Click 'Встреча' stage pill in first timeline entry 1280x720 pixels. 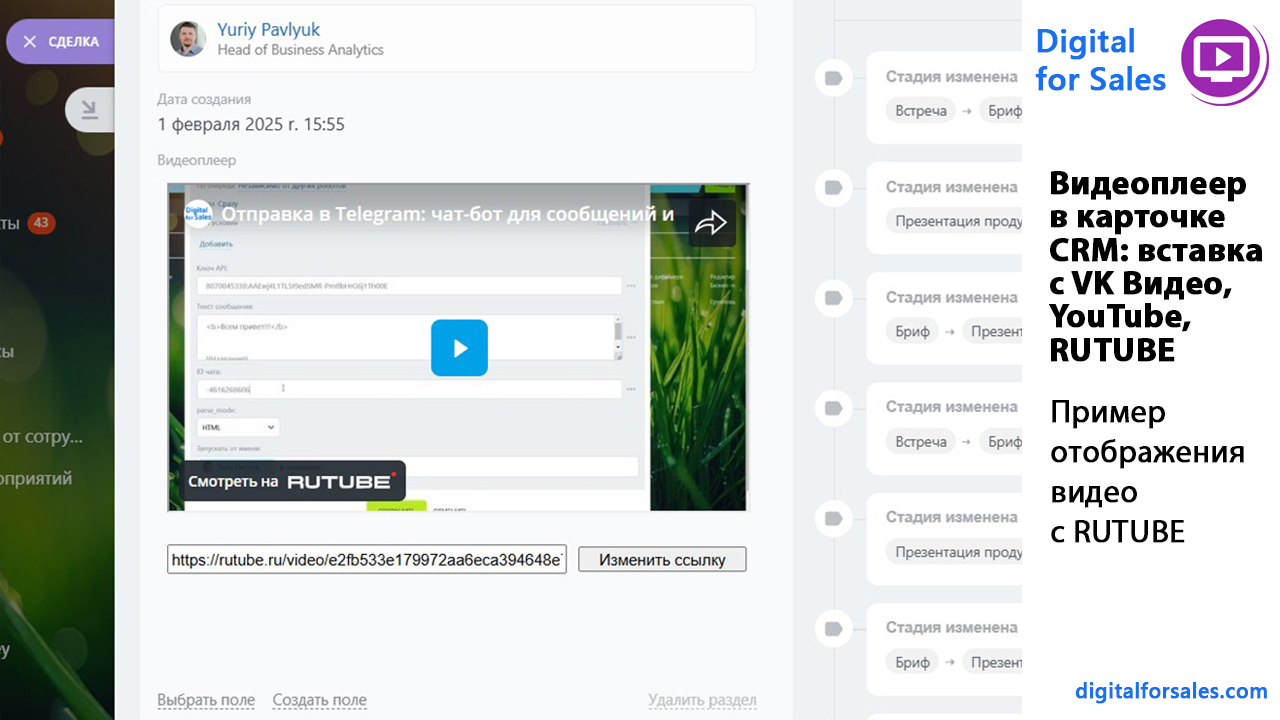(921, 111)
